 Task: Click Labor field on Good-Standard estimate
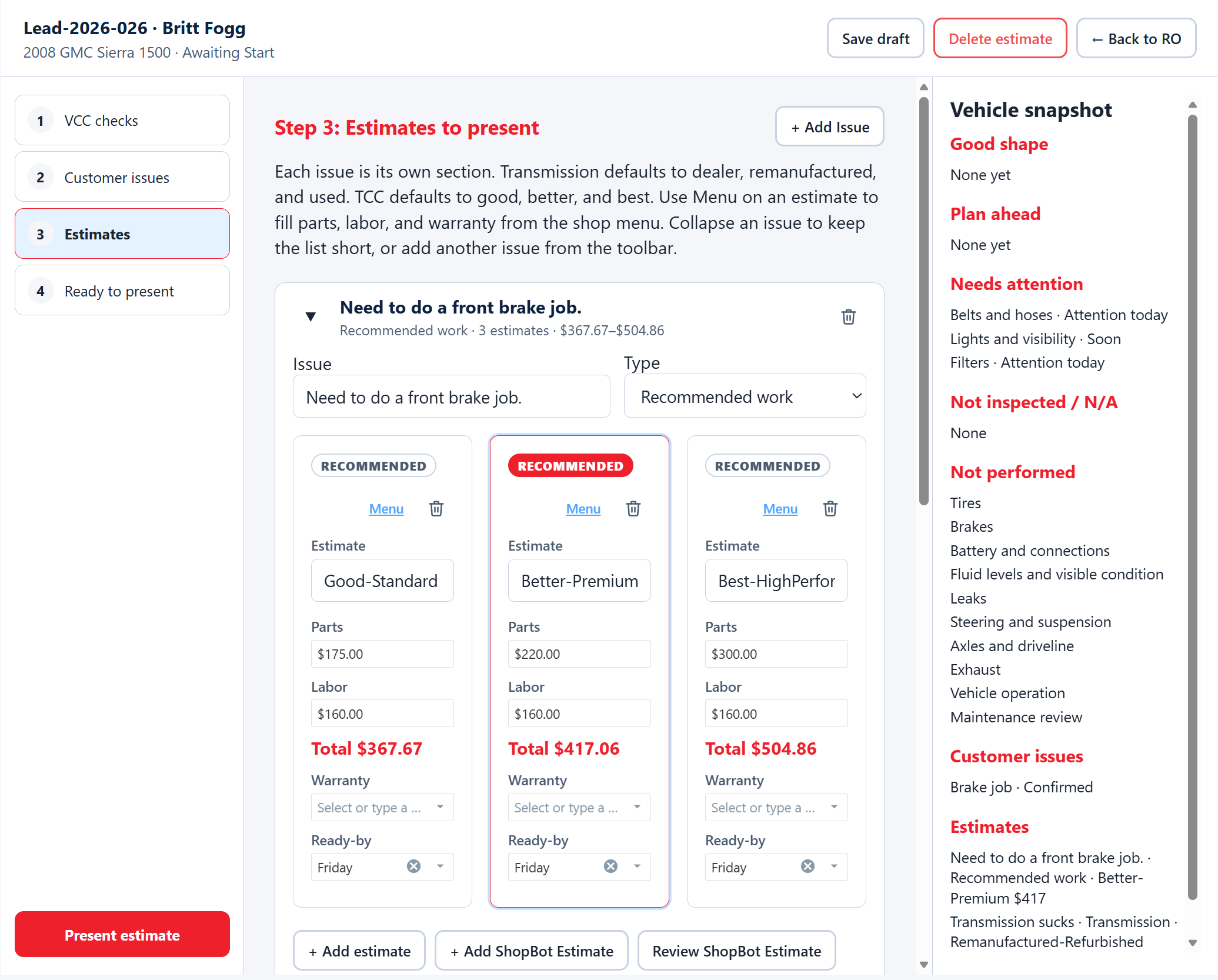[382, 714]
